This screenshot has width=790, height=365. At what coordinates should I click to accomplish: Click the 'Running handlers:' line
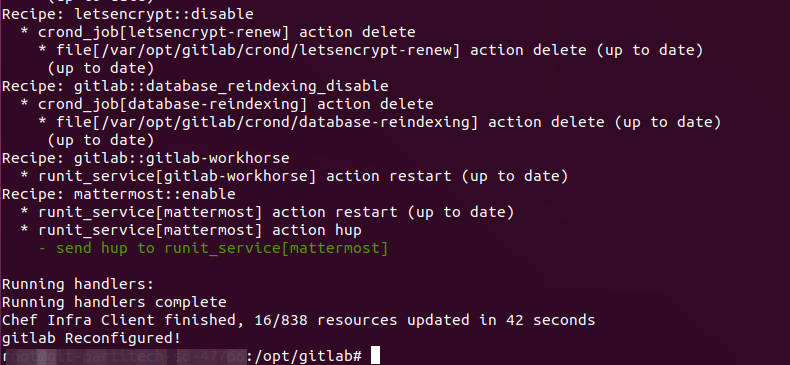tap(78, 284)
